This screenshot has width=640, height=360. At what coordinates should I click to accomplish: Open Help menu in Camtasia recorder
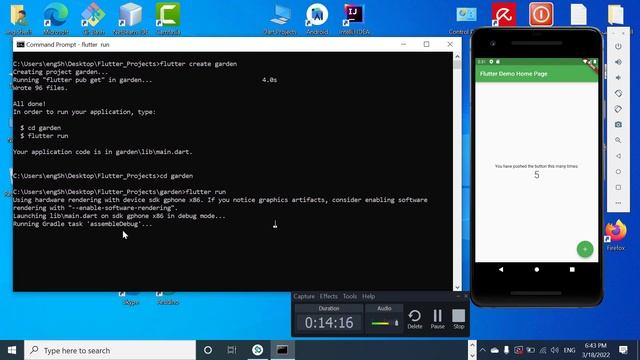pyautogui.click(x=368, y=296)
